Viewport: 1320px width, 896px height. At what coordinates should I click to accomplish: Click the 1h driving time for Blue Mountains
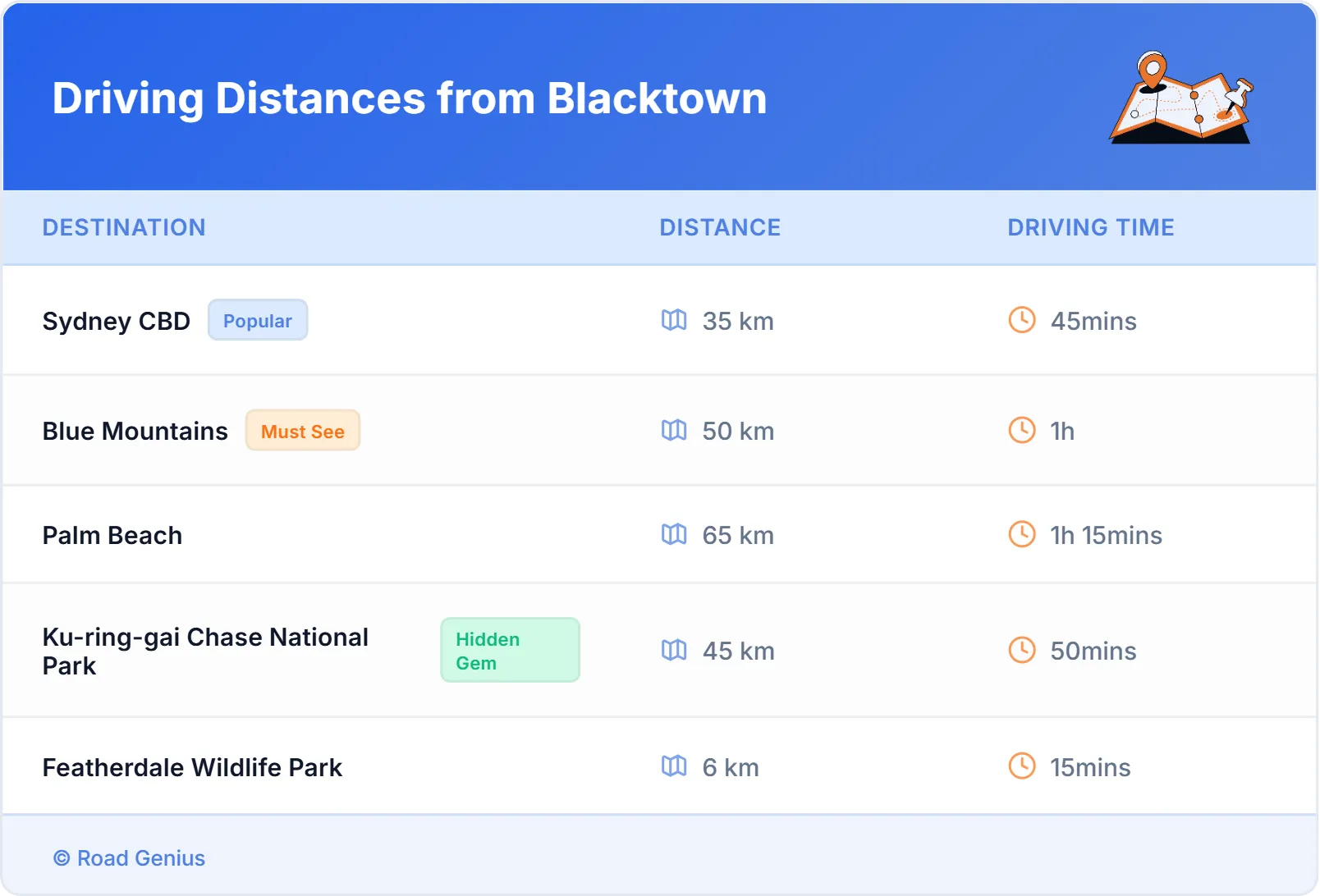(1062, 431)
